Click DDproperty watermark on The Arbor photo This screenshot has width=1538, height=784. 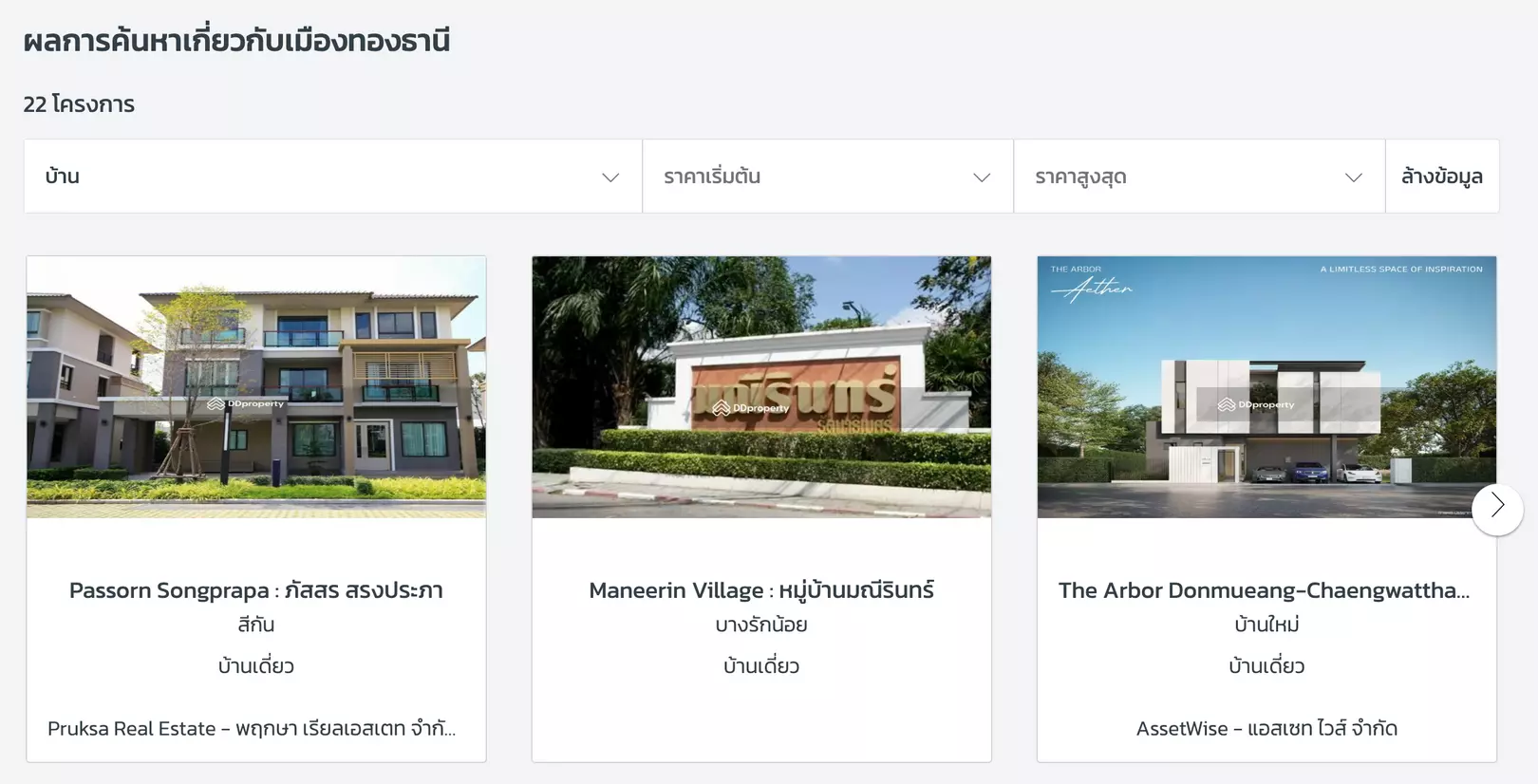tap(1256, 404)
